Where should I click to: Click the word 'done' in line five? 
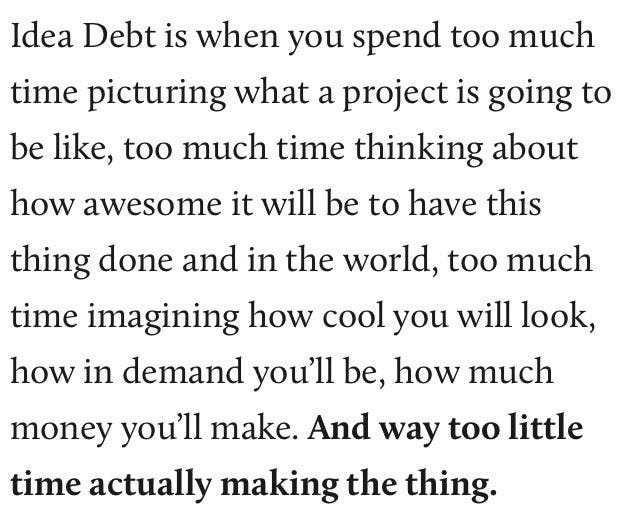click(136, 260)
